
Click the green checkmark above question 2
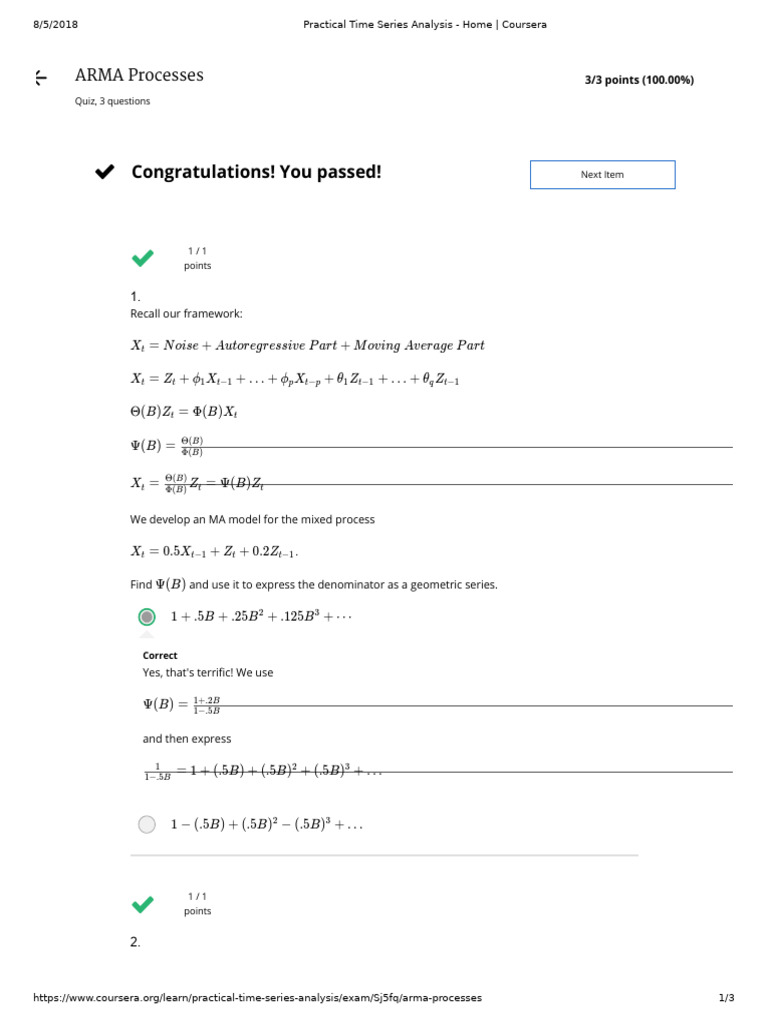pos(143,904)
